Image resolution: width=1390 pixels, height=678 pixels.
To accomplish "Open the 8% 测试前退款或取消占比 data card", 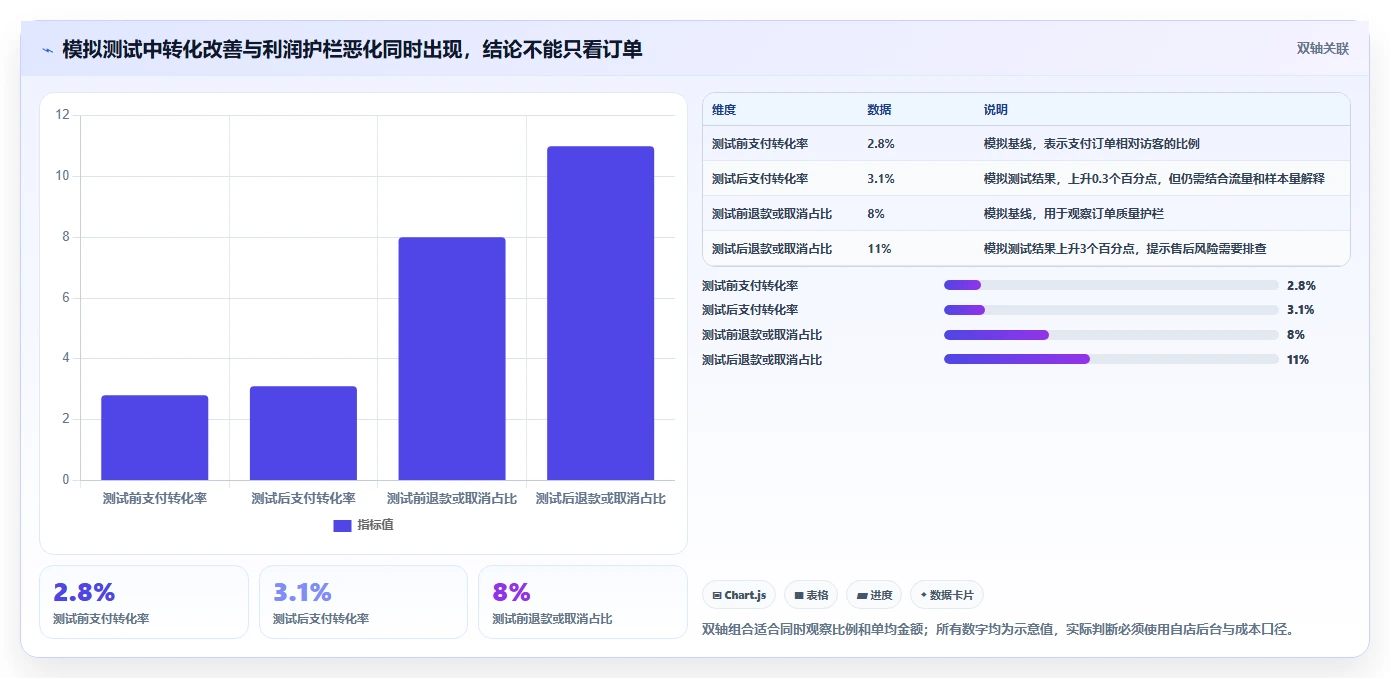I will click(x=583, y=602).
